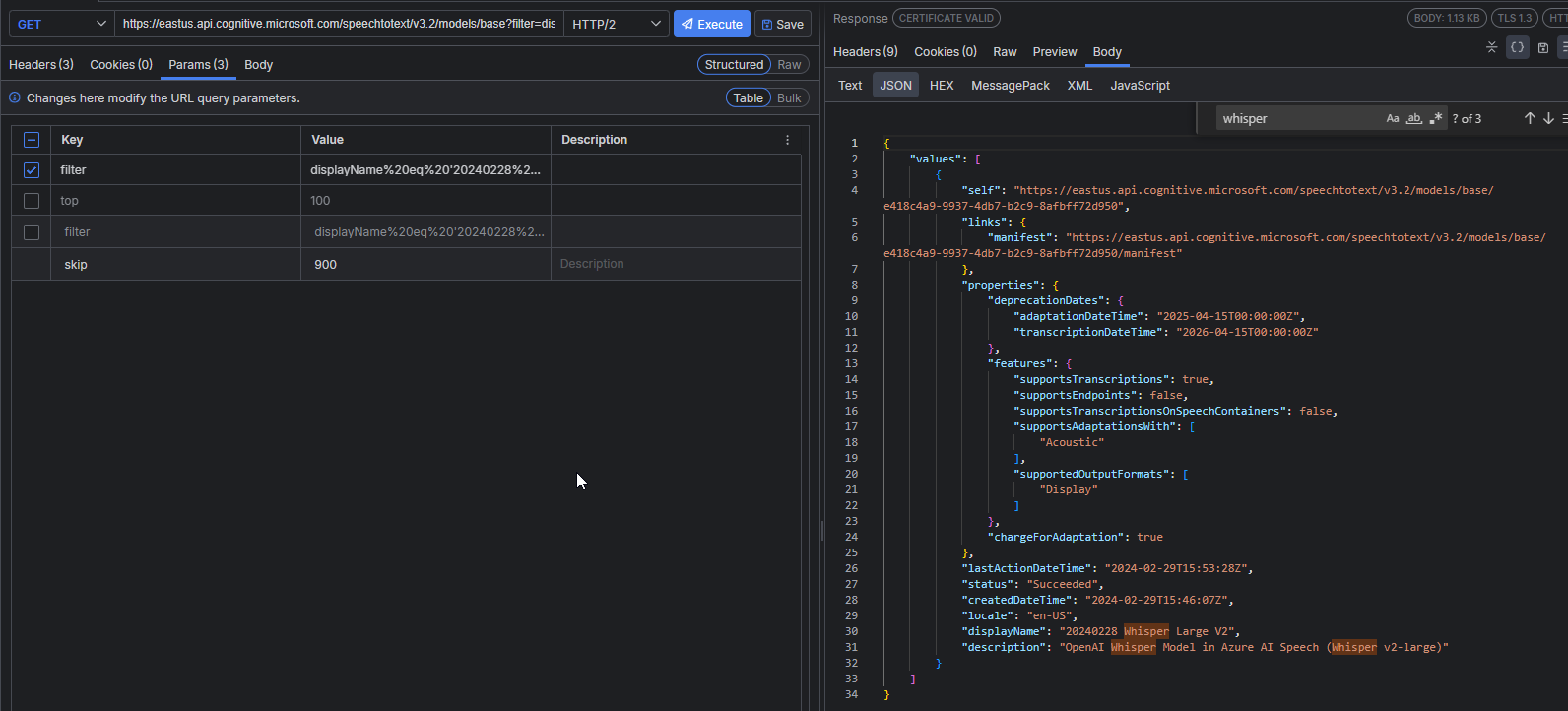Toggle the curly braces format icon
The height and width of the screenshot is (711, 1568).
point(1517,47)
